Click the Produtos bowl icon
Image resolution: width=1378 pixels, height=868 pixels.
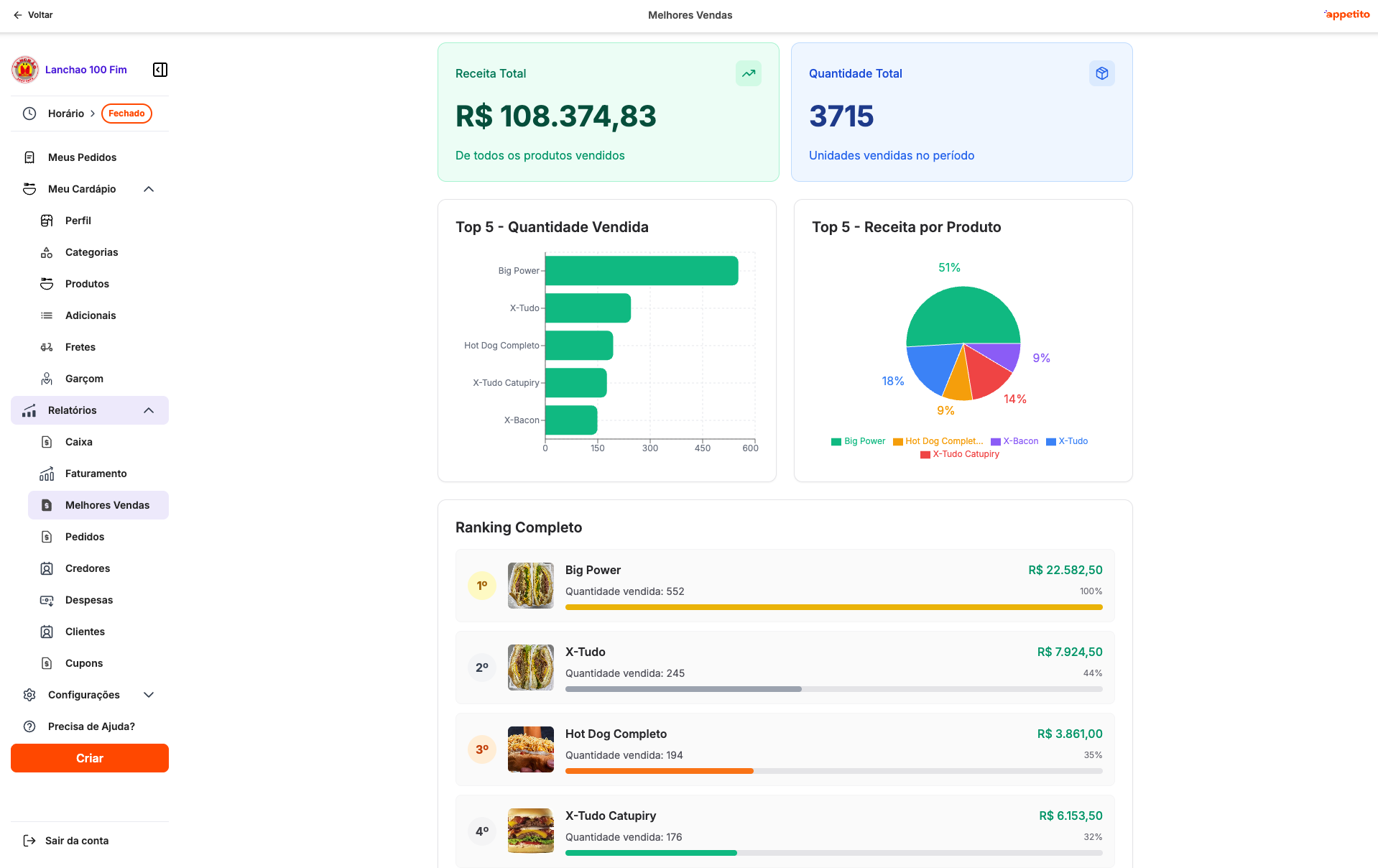[47, 284]
